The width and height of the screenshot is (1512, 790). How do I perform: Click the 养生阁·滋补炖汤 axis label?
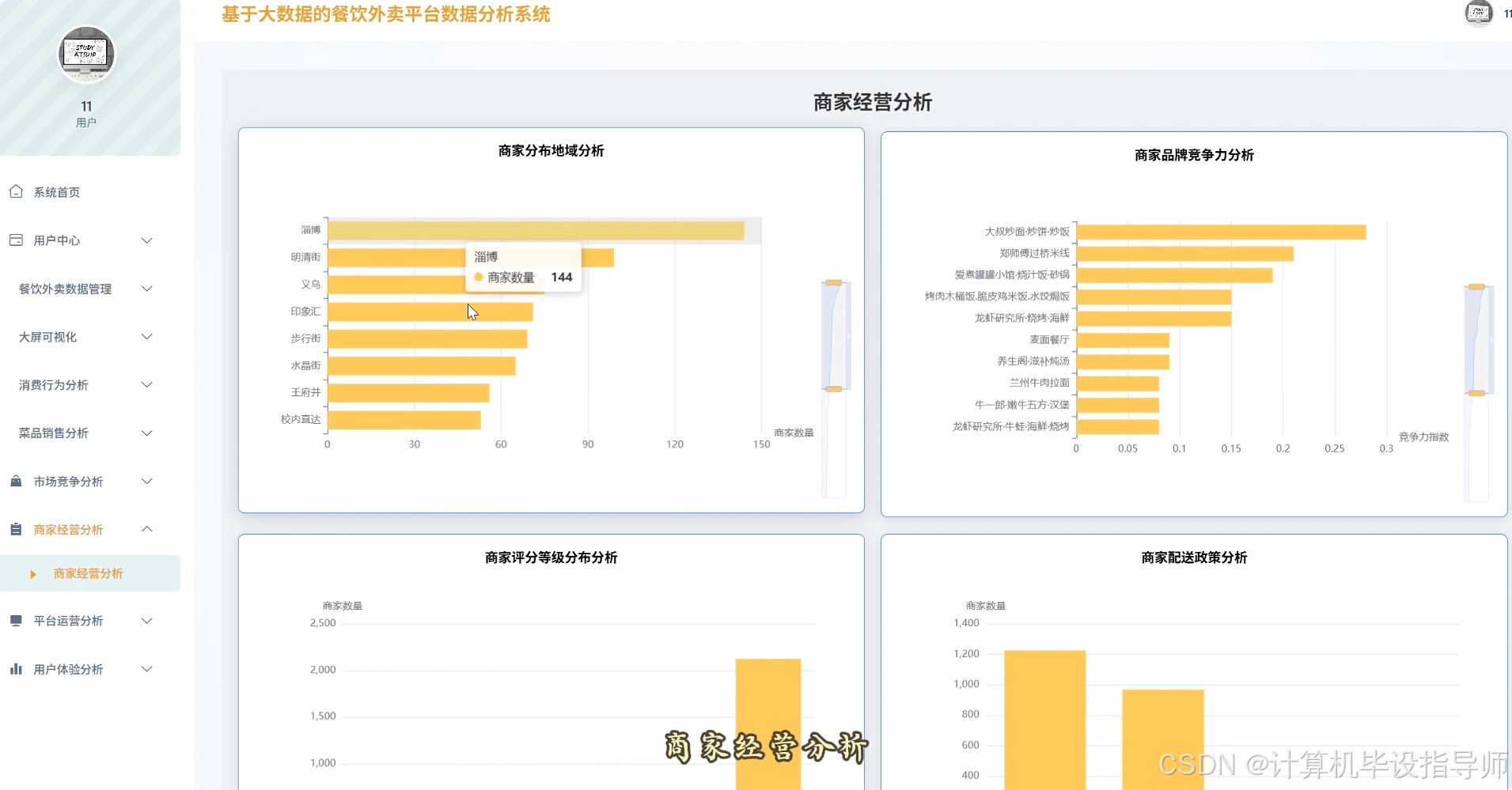tap(1033, 361)
